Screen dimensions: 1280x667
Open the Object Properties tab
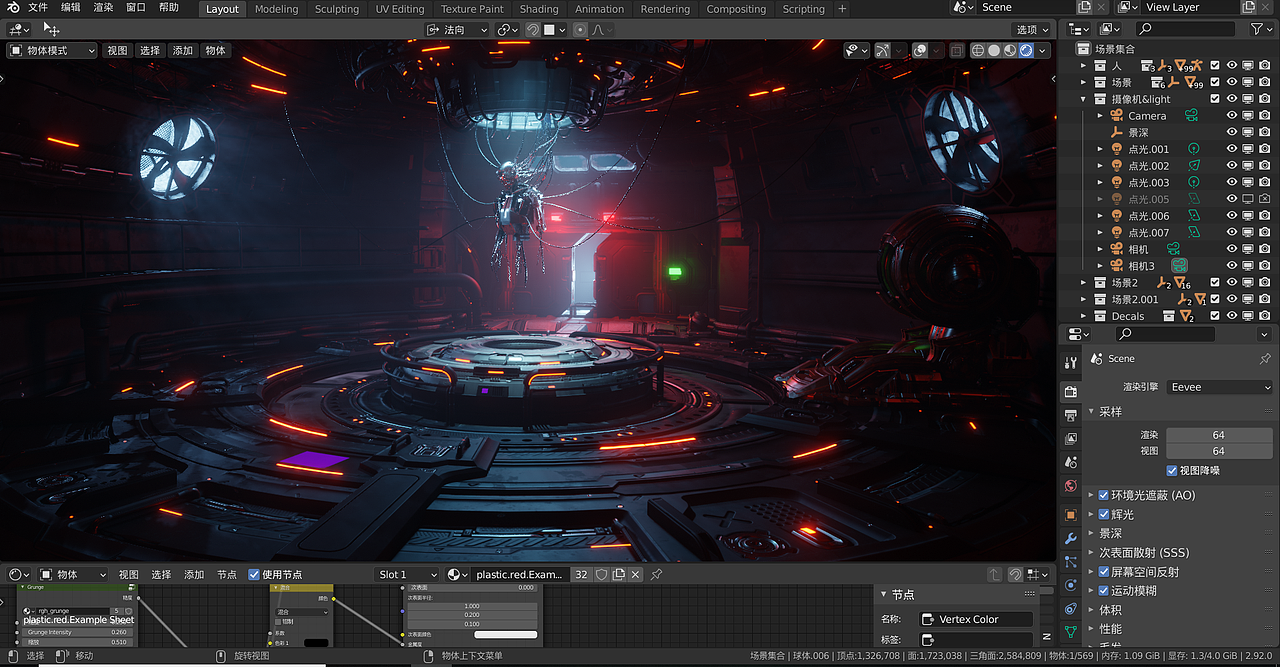[x=1071, y=514]
